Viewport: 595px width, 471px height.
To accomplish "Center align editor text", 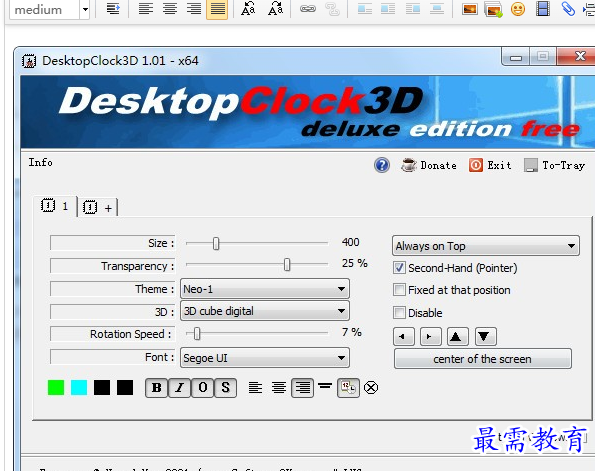I will [x=170, y=8].
